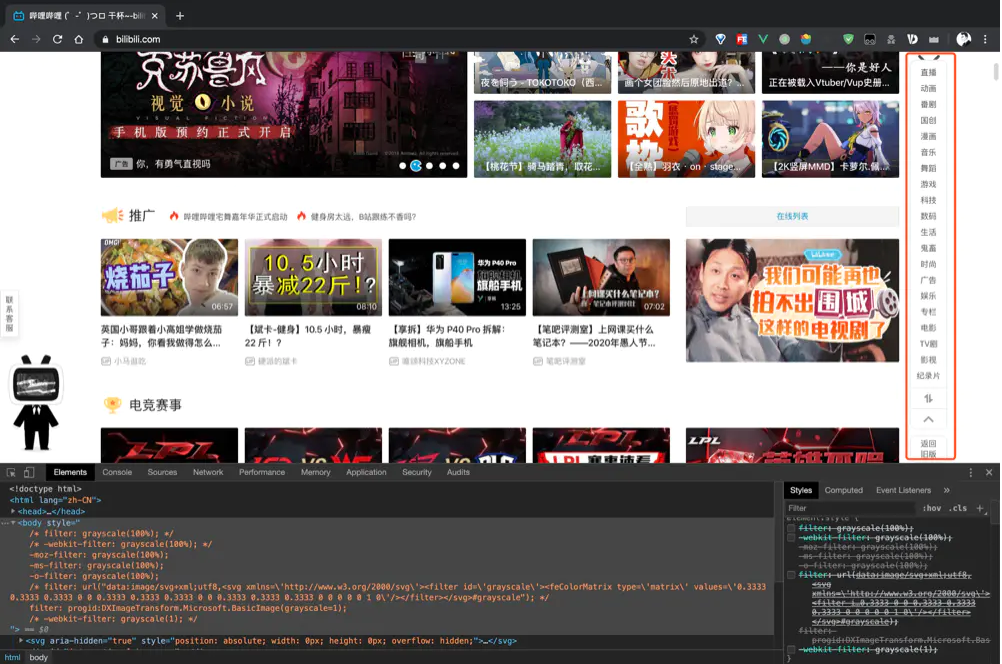Click the blue diamond extension icon
This screenshot has height=664, width=1002.
(x=720, y=39)
